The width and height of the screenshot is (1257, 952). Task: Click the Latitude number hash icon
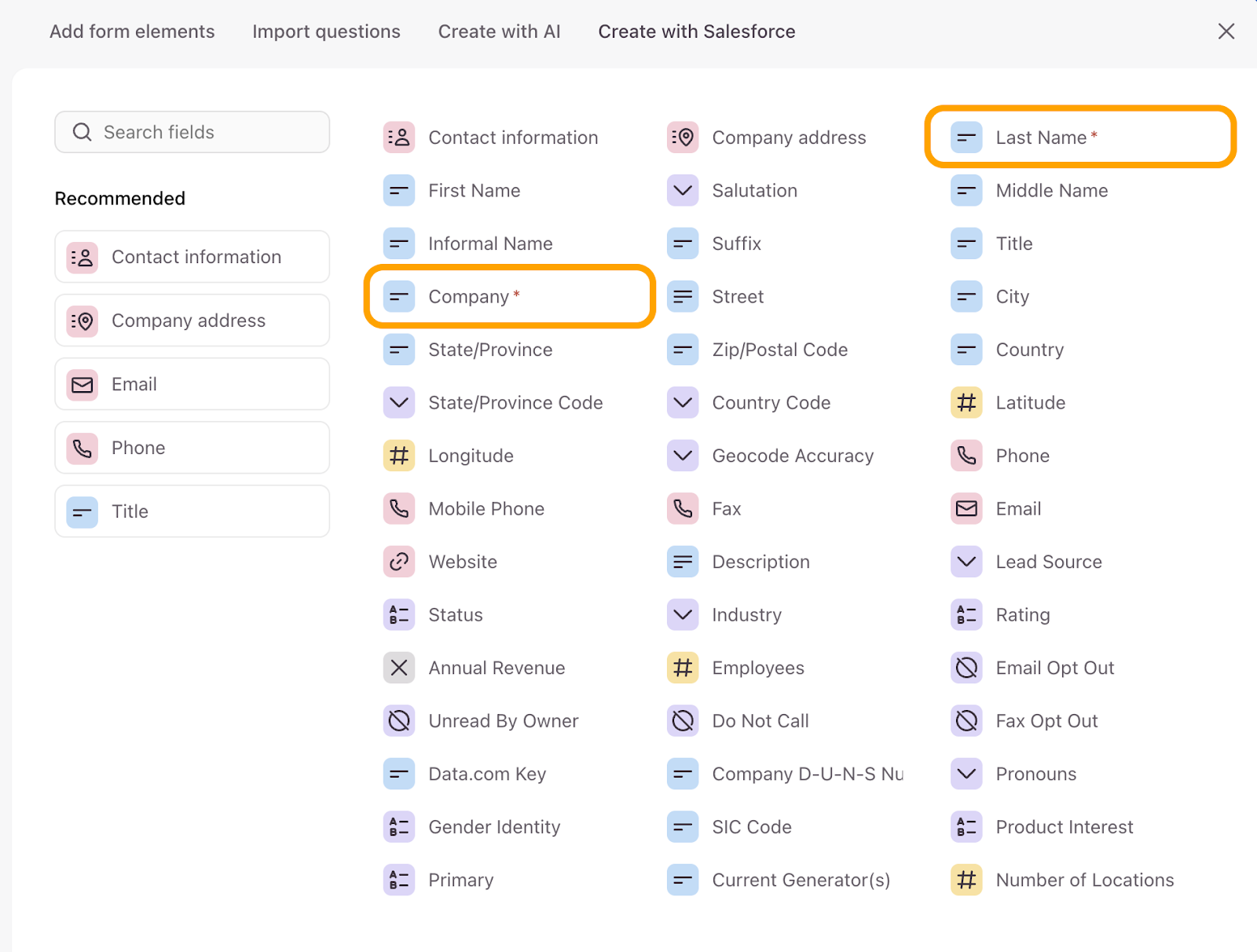966,403
